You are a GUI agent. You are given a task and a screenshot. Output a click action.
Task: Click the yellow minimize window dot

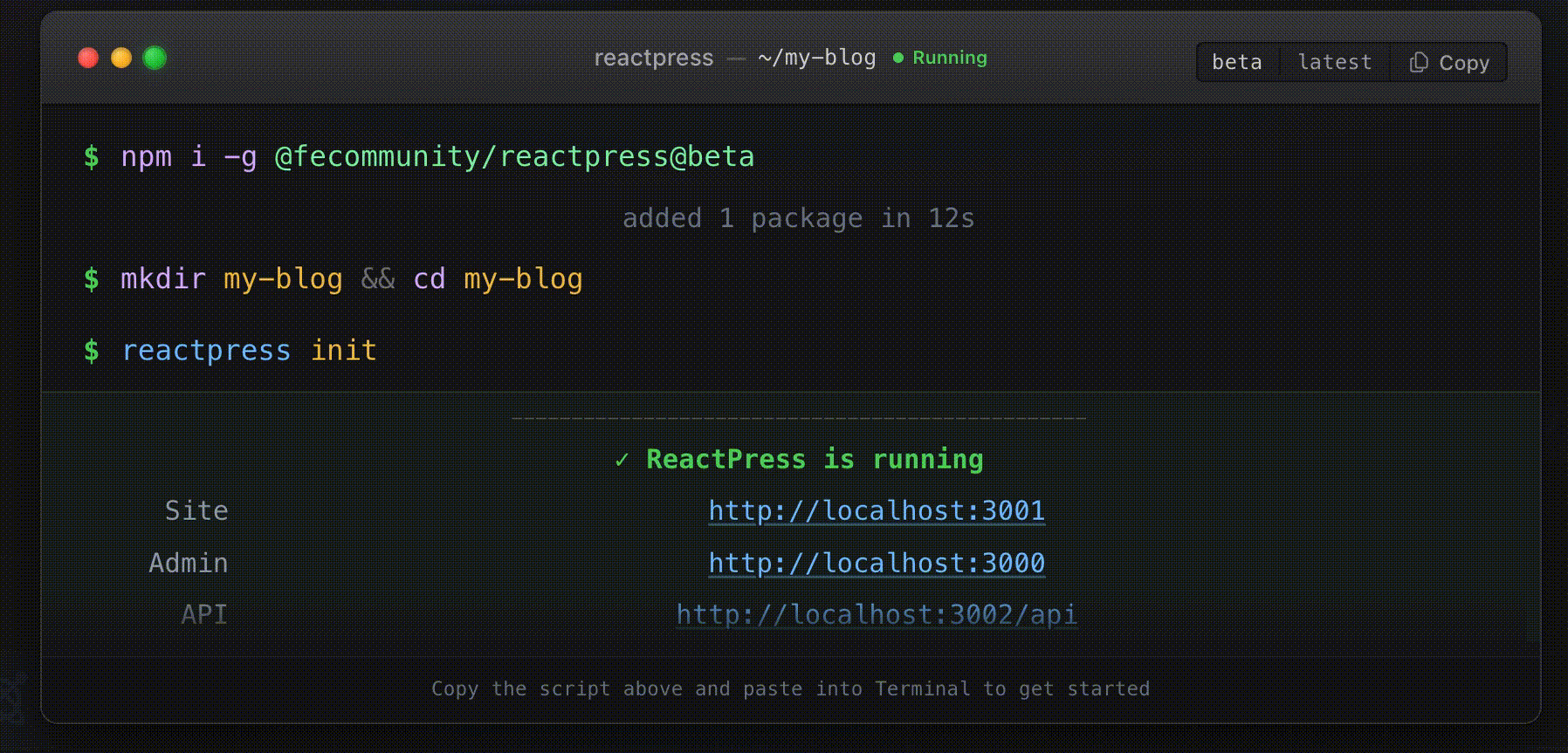tap(121, 58)
